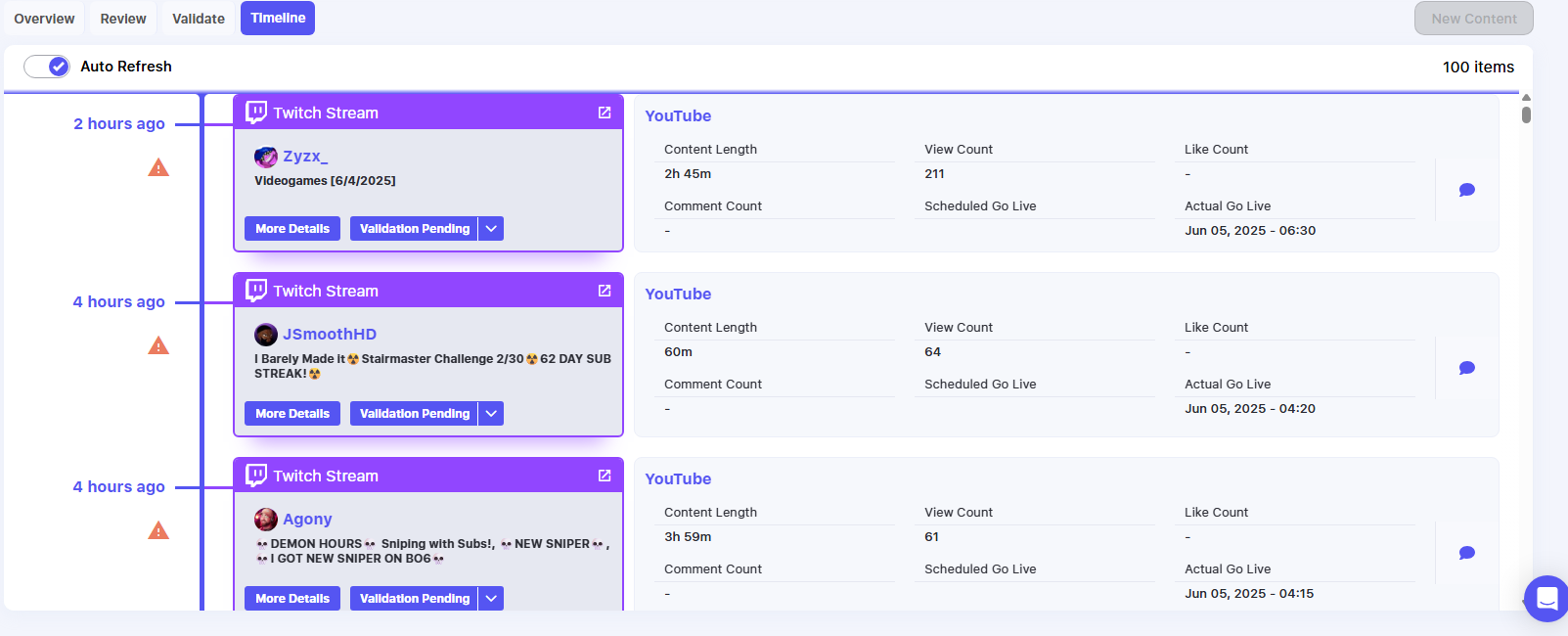Click Agony avatar image
The width and height of the screenshot is (1568, 636).
click(266, 520)
